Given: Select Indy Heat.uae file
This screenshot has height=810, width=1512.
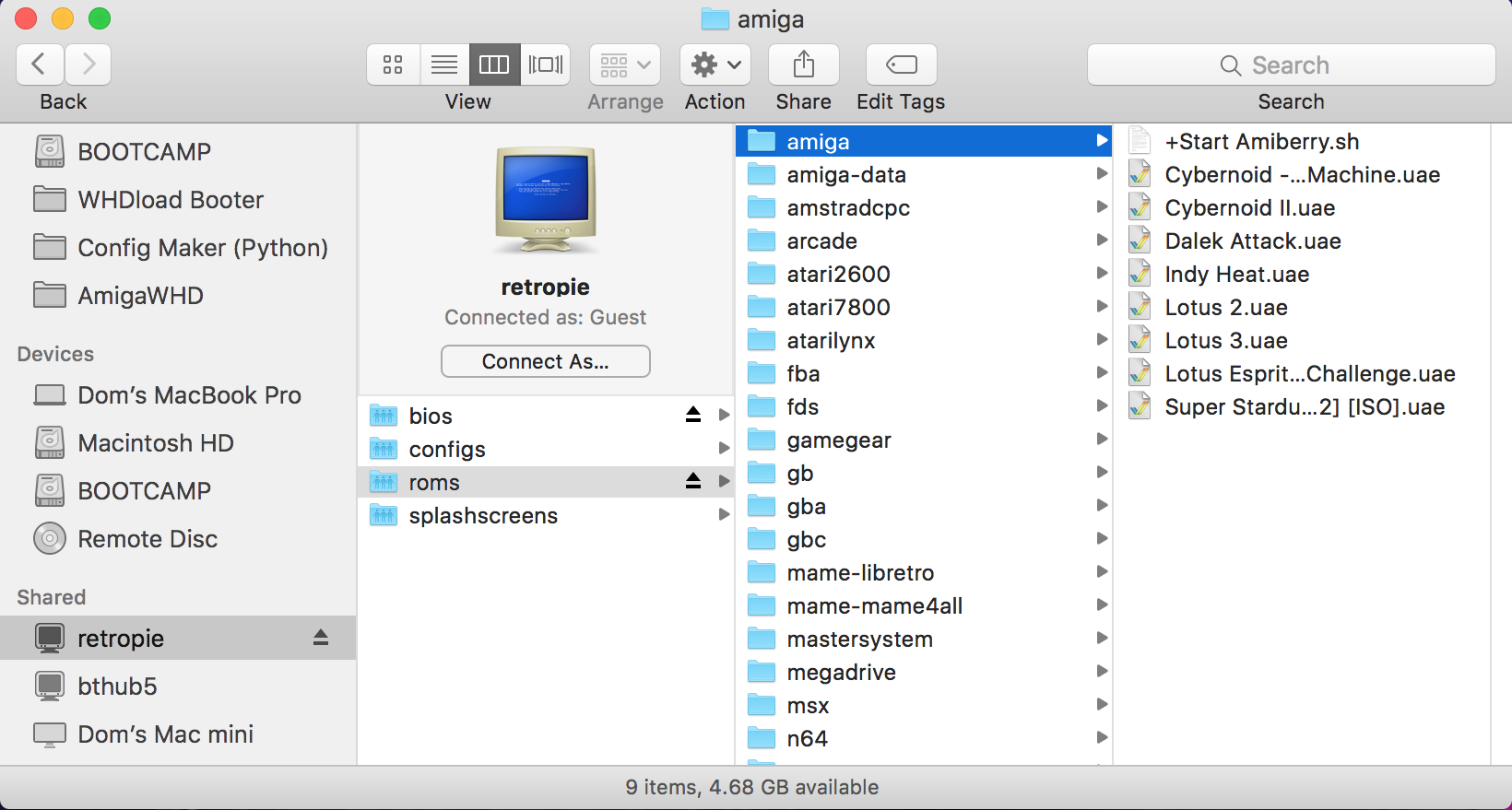Looking at the screenshot, I should pos(1302,274).
